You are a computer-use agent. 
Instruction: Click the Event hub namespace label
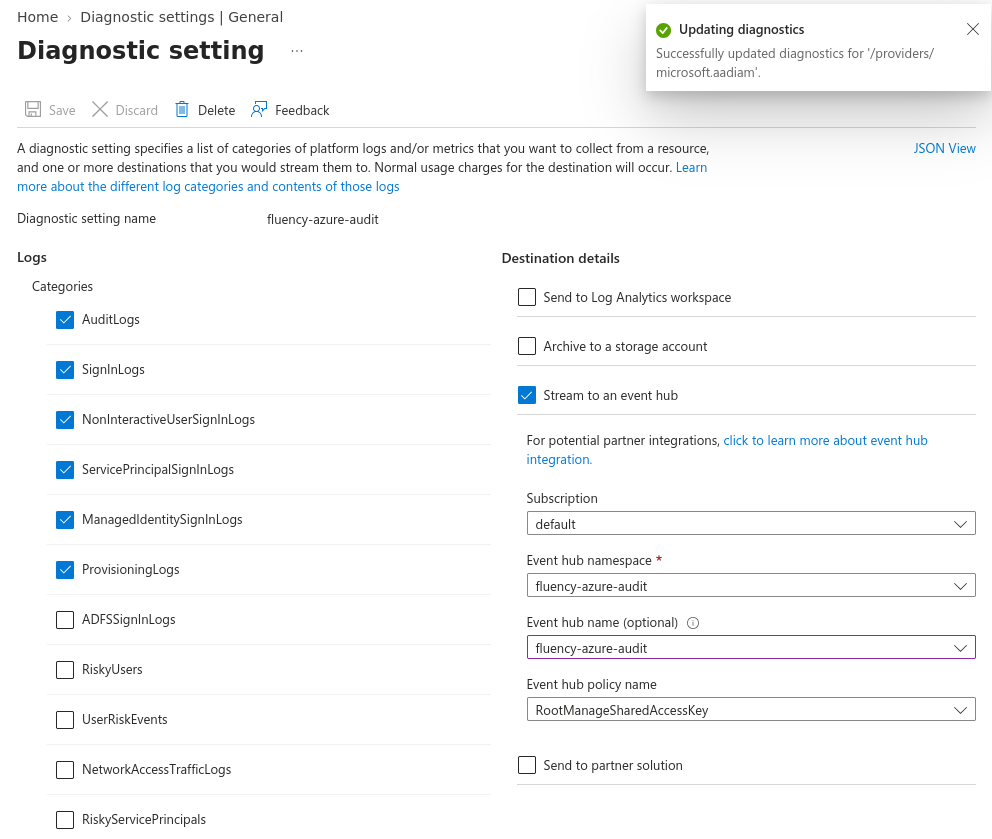pyautogui.click(x=589, y=561)
